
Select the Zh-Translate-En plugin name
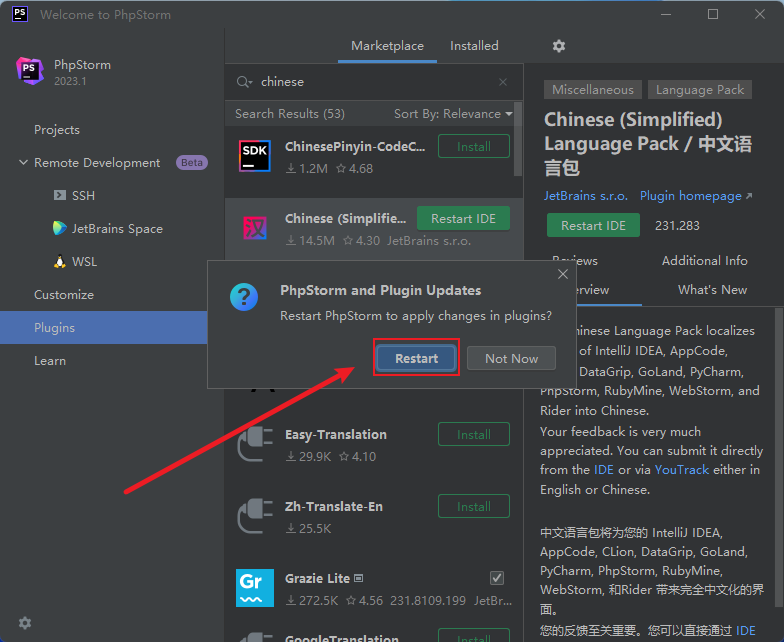(334, 506)
